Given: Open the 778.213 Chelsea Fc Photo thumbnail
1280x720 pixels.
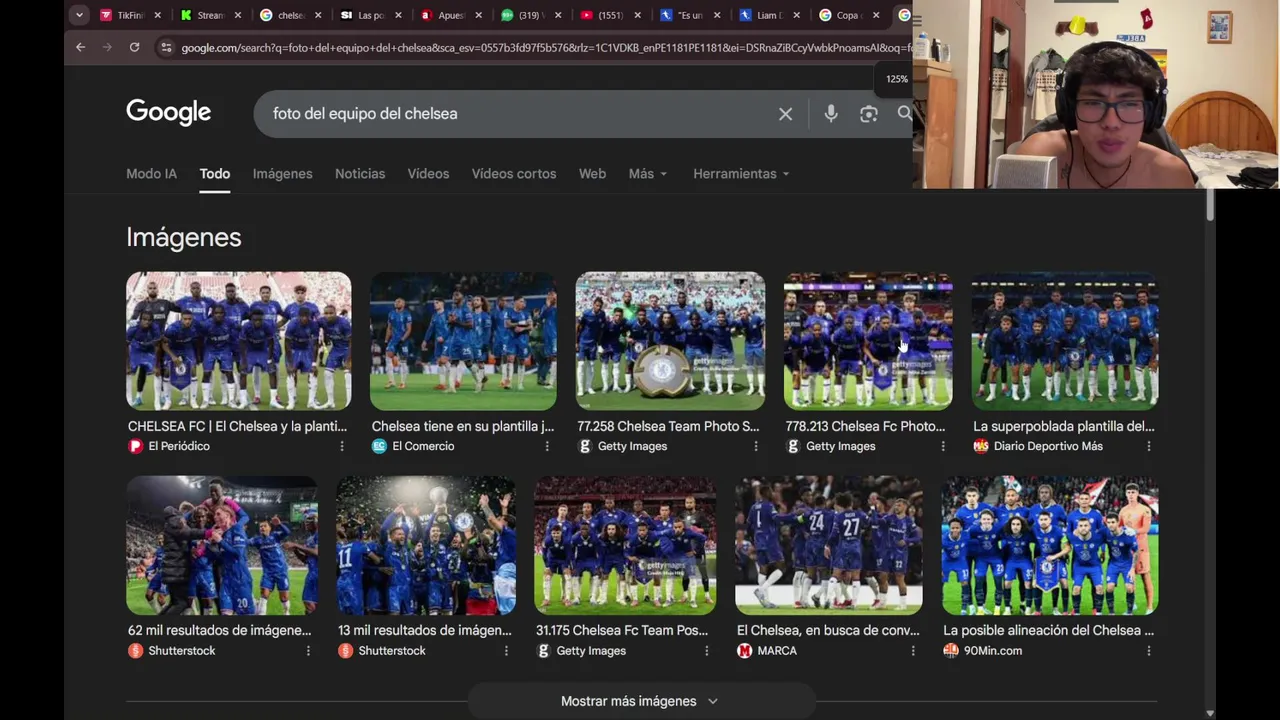Looking at the screenshot, I should point(868,341).
